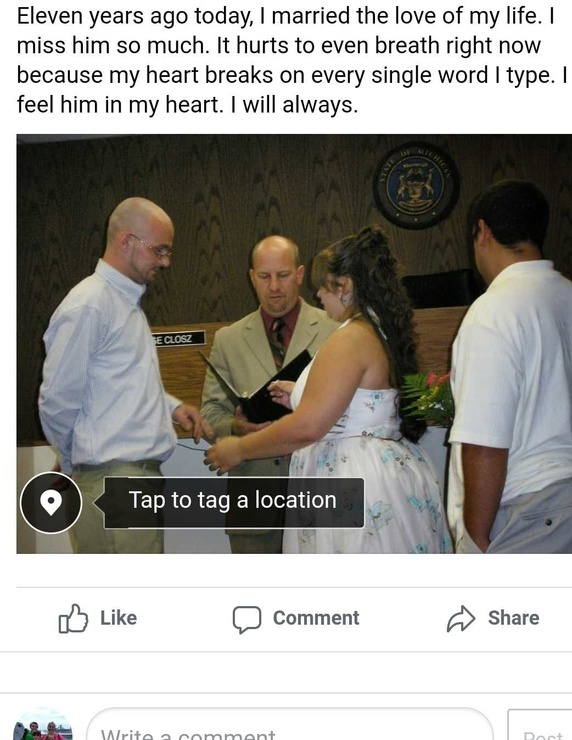Click the State of Michigan seal in the photo
572x740 pixels.
(416, 185)
